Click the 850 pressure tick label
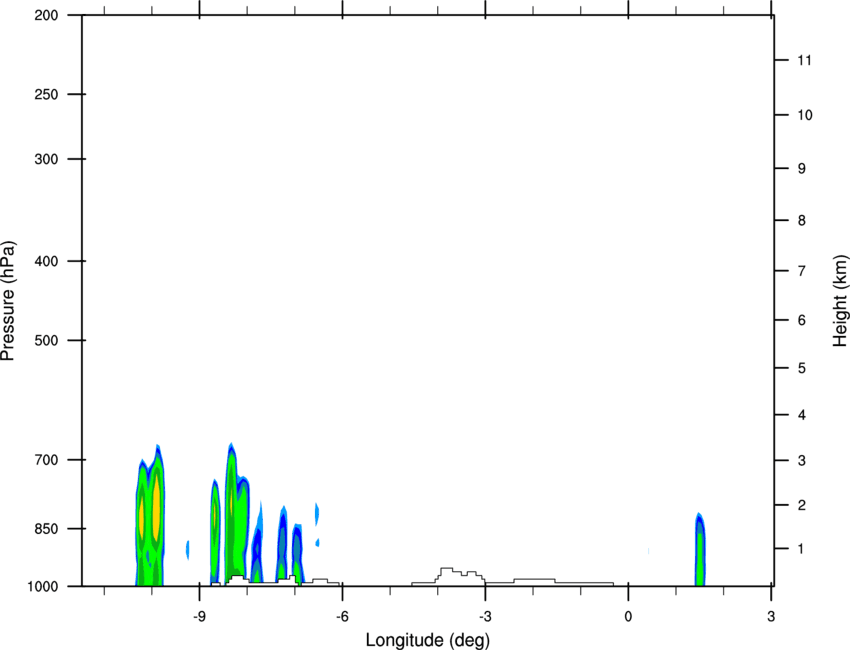The width and height of the screenshot is (850, 650). coord(47,529)
